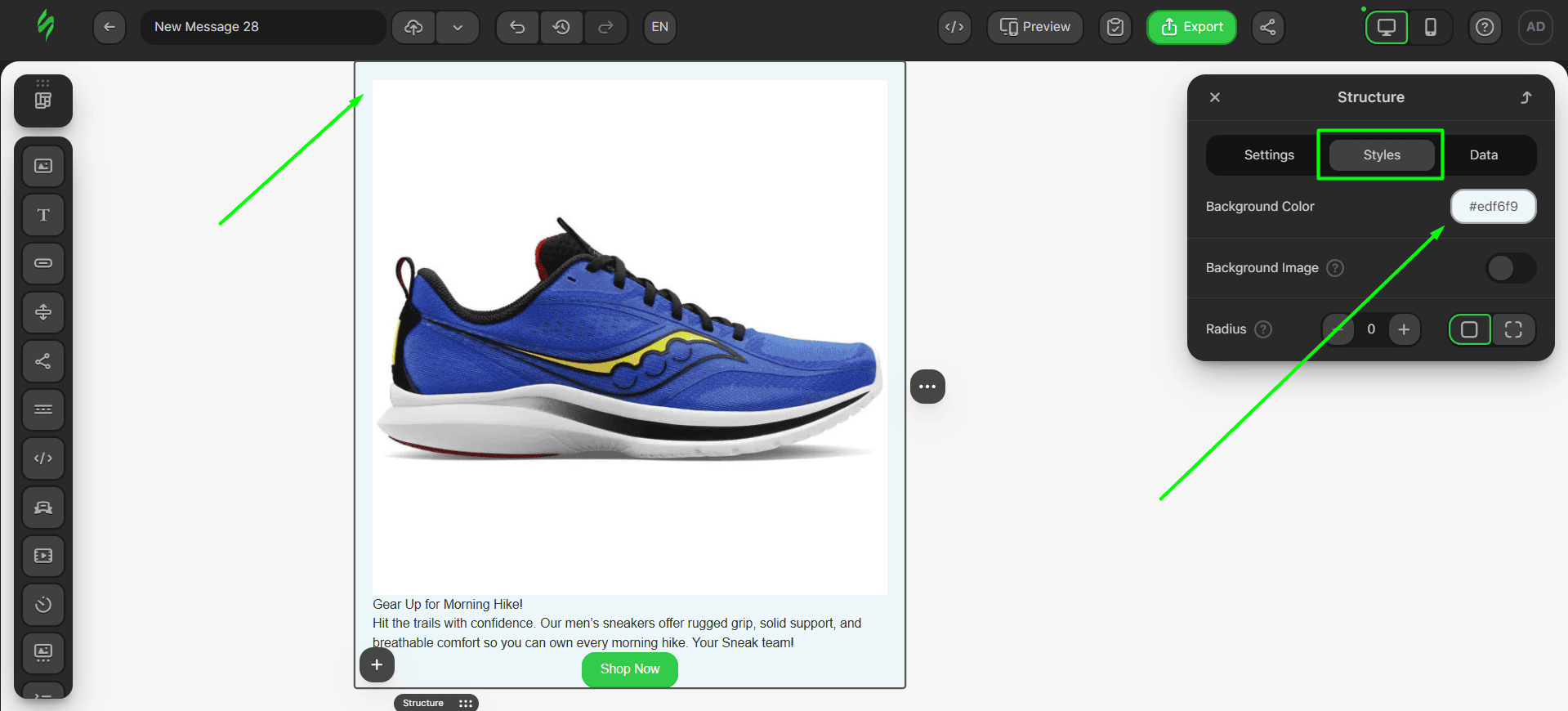Click the Structure label tag
Screen dimensions: 1568x711
pos(423,703)
